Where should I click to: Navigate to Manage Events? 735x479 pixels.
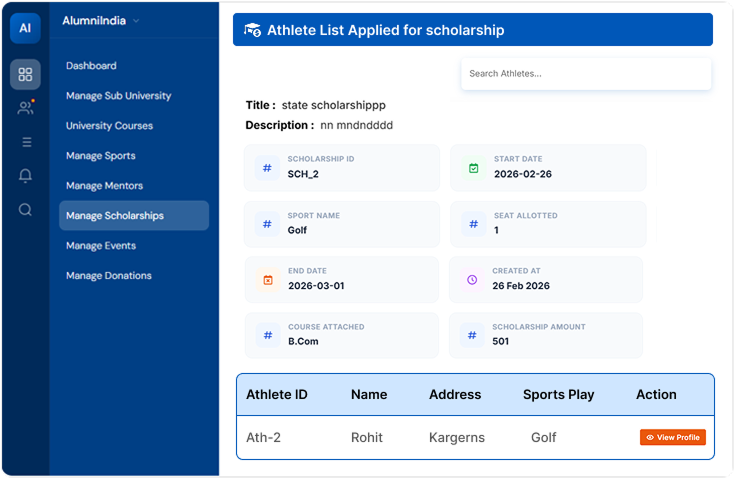[100, 246]
